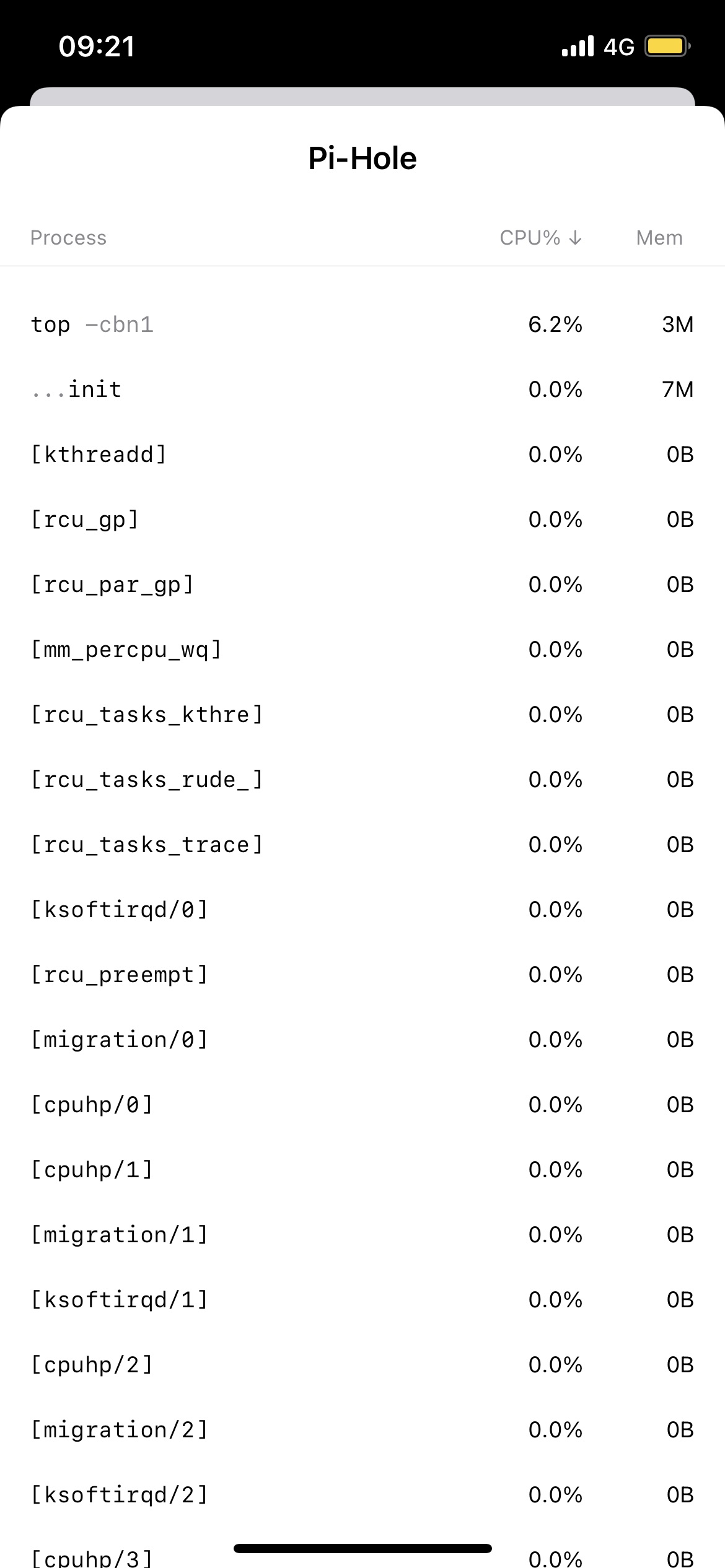Sort by the Process column header

(x=68, y=238)
